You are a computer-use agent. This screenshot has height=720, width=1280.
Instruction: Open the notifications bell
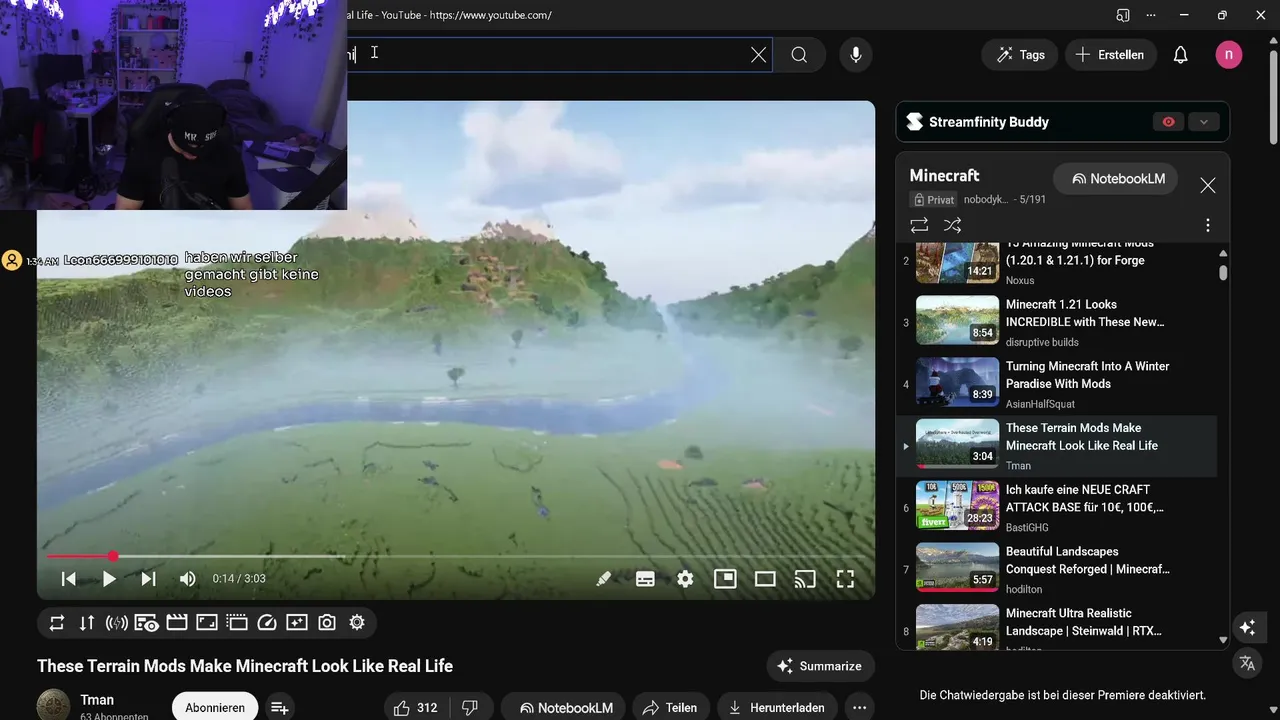tap(1181, 55)
